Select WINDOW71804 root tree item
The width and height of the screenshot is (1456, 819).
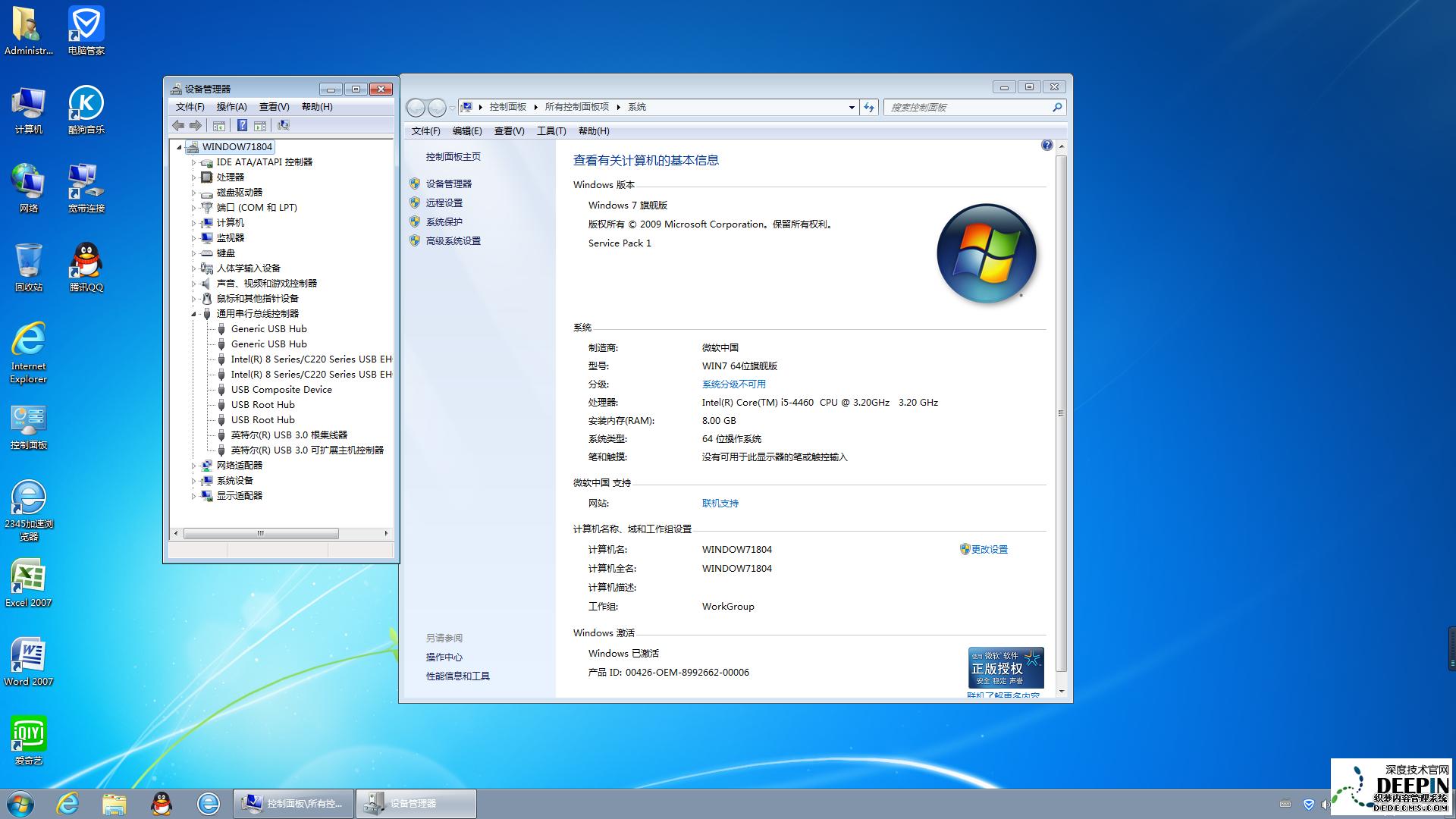237,146
